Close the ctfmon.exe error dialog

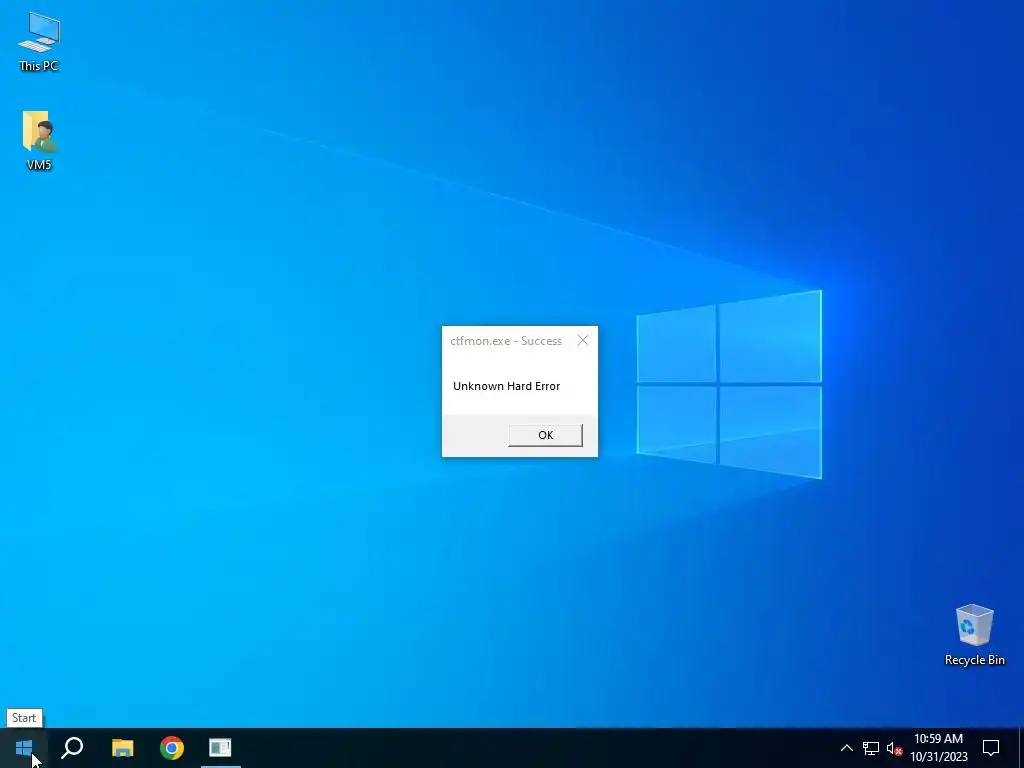tap(583, 340)
